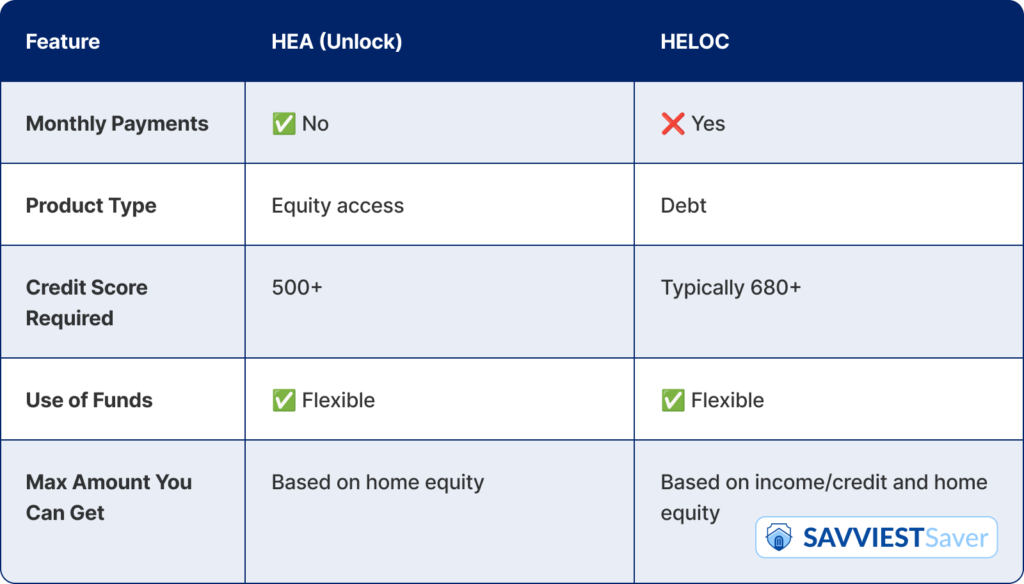Click the Monthly Payments row label
The width and height of the screenshot is (1024, 584).
point(117,123)
